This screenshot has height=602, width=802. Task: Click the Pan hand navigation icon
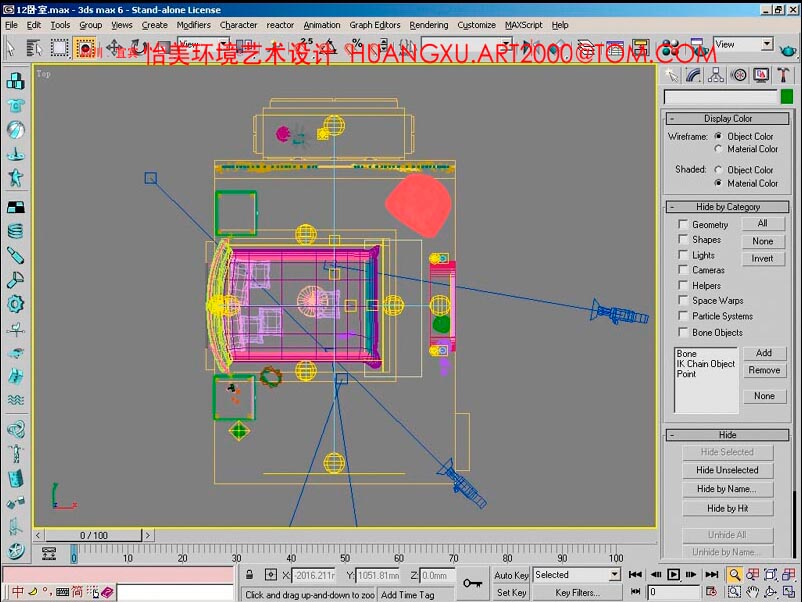tap(752, 592)
